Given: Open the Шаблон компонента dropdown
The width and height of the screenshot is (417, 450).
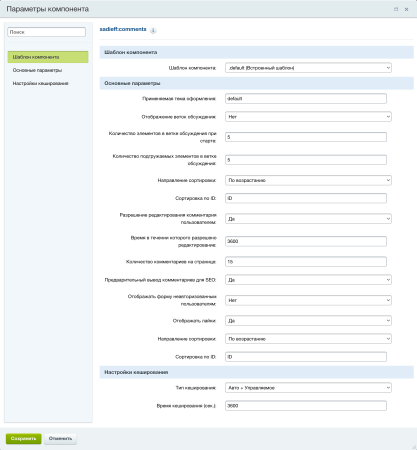Looking at the screenshot, I should point(308,68).
